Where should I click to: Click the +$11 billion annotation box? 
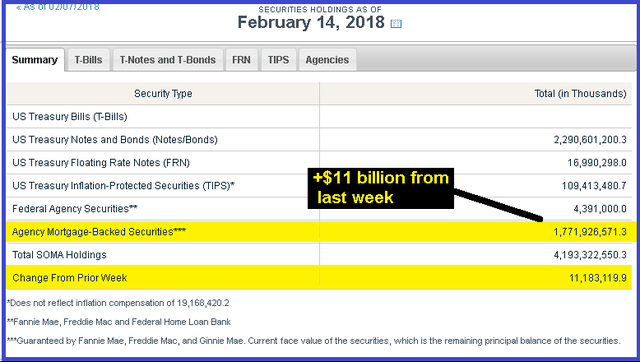click(x=380, y=188)
